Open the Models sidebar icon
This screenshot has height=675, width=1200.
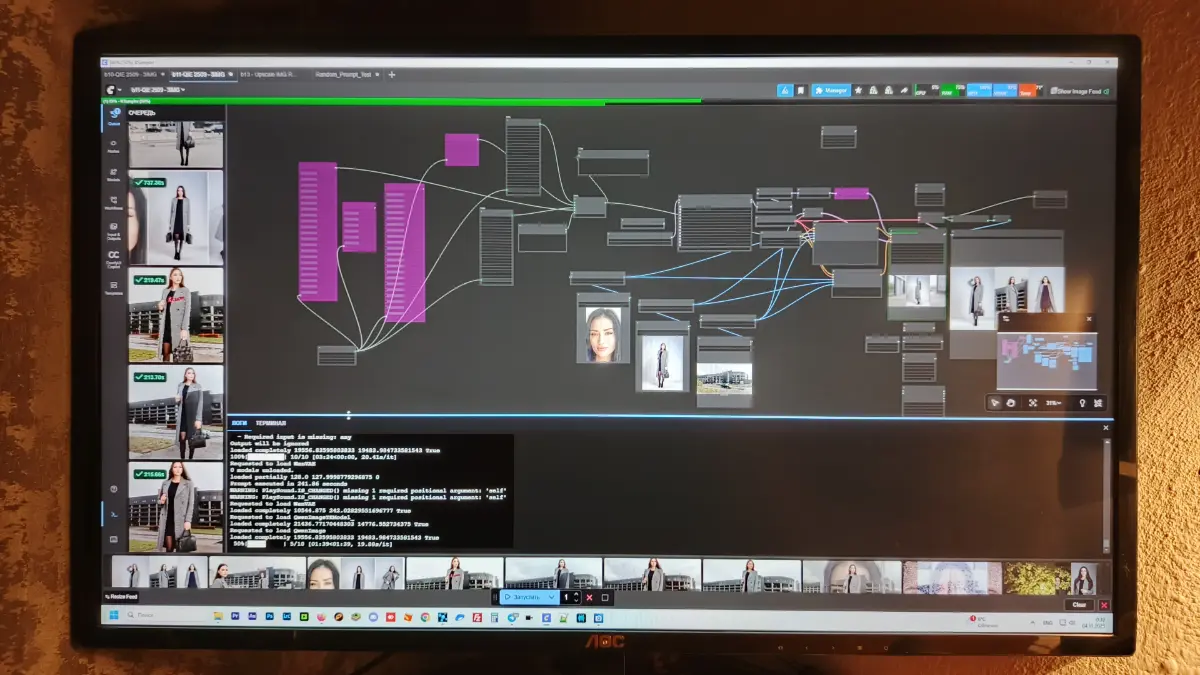114,174
